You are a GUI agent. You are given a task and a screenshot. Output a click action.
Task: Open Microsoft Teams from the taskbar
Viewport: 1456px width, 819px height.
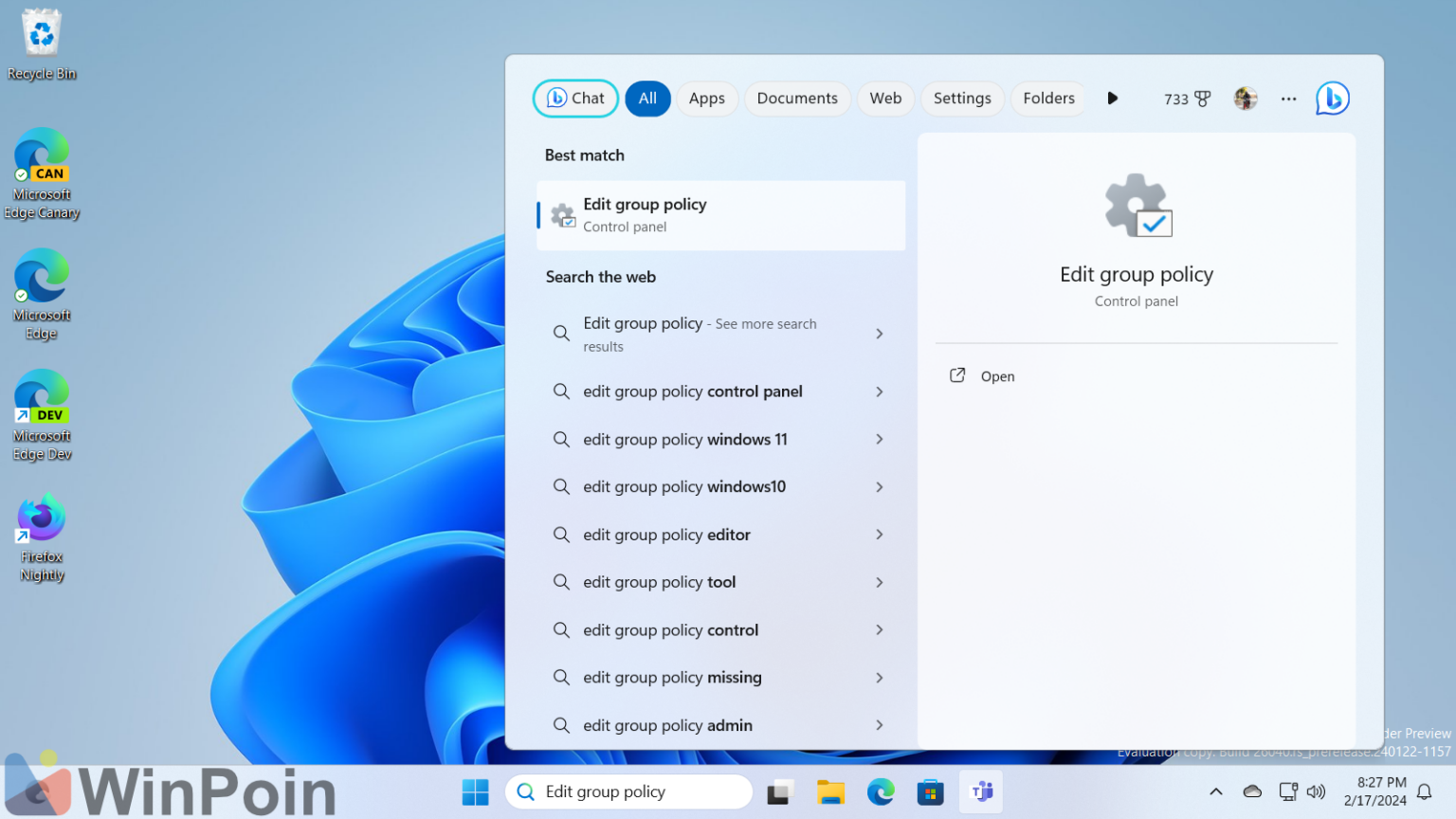pos(981,792)
